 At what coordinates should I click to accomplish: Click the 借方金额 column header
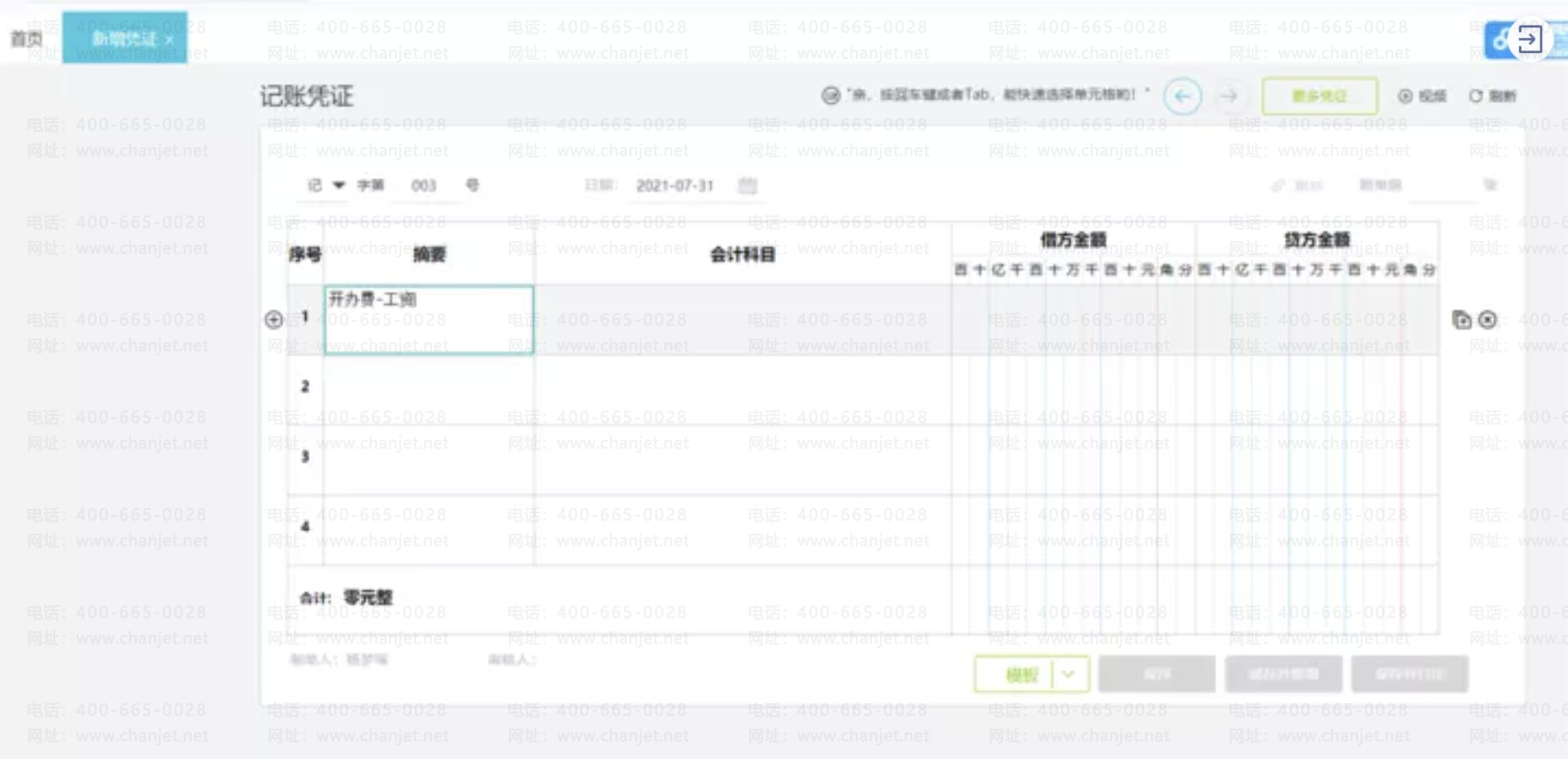tap(1073, 239)
